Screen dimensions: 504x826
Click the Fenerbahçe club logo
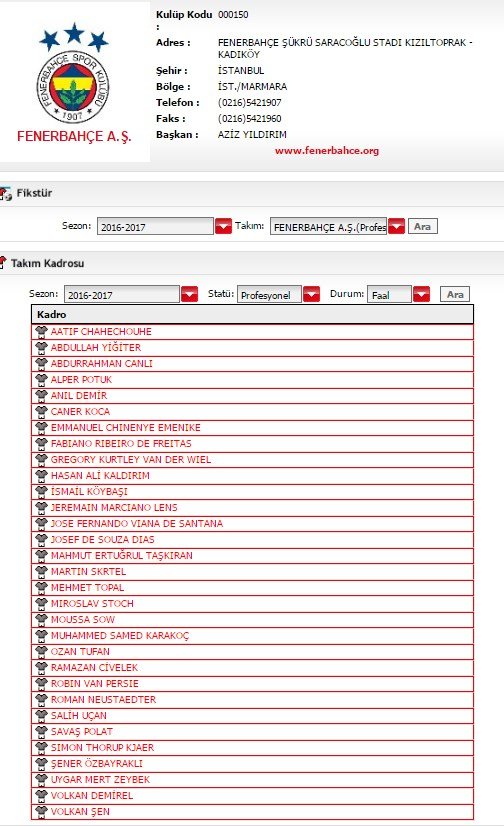(74, 73)
